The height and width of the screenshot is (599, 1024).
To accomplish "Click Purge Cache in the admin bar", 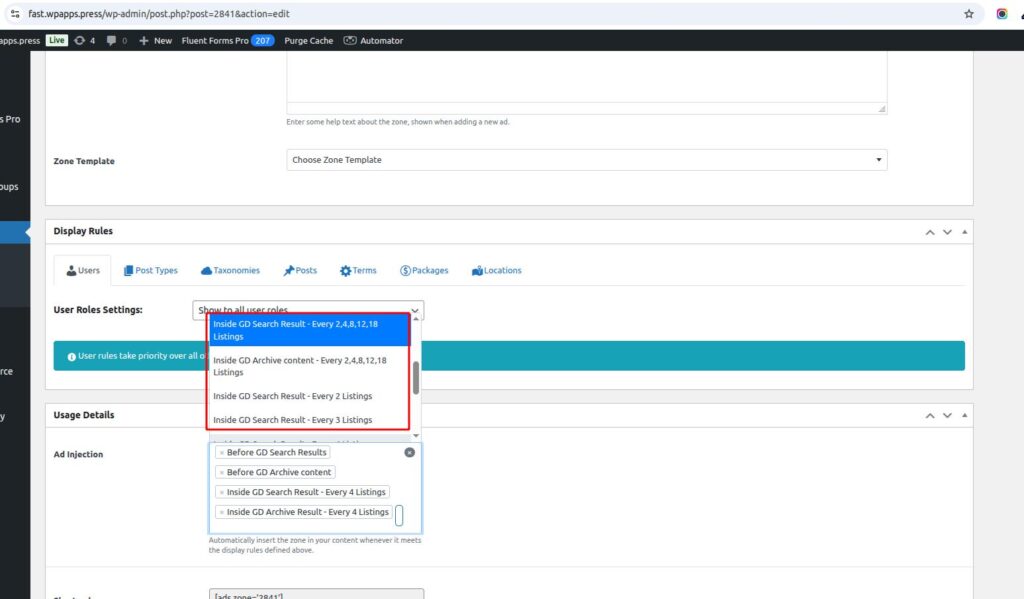I will point(308,41).
